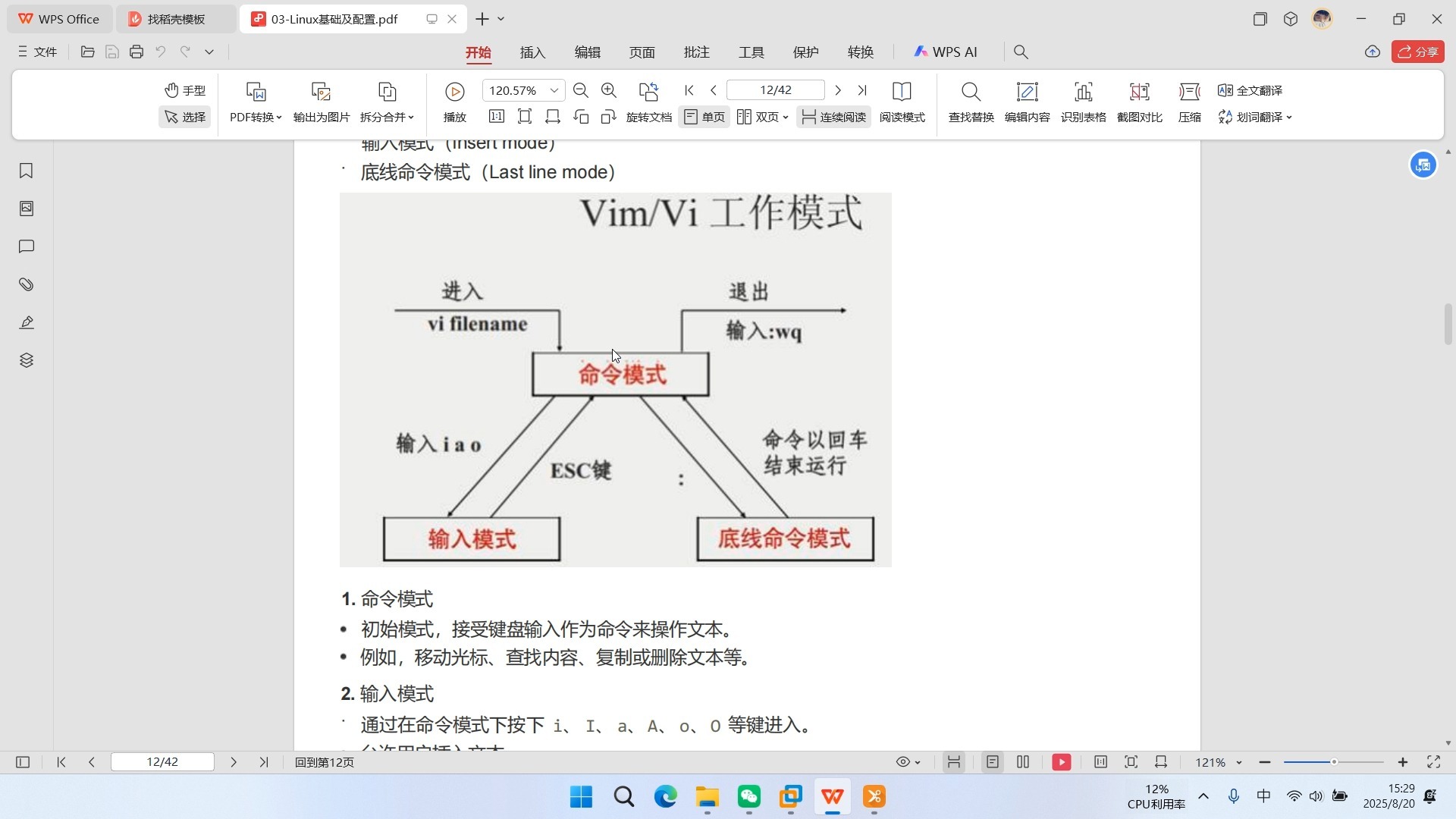Viewport: 1456px width, 819px height.
Task: Open the 划词翻译 translation dropdown
Action: coord(1255,118)
